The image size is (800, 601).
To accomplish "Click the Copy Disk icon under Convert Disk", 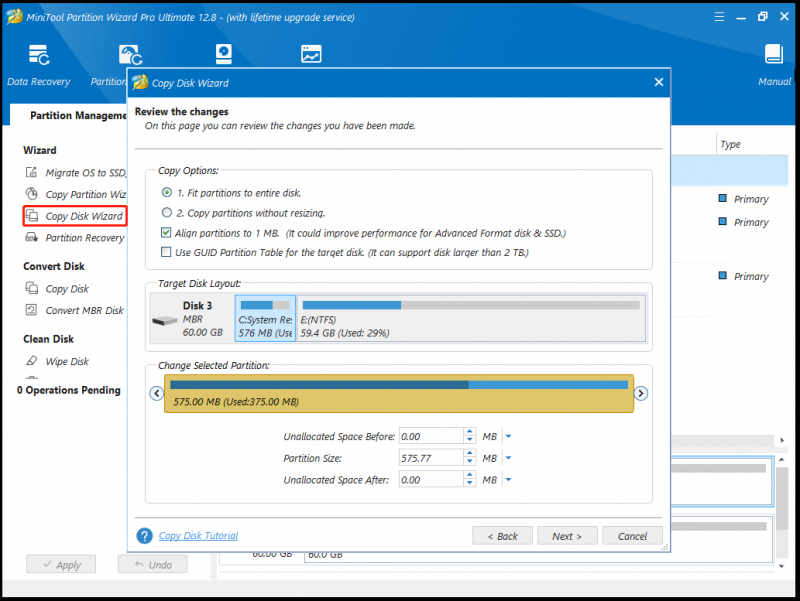I will pyautogui.click(x=32, y=288).
